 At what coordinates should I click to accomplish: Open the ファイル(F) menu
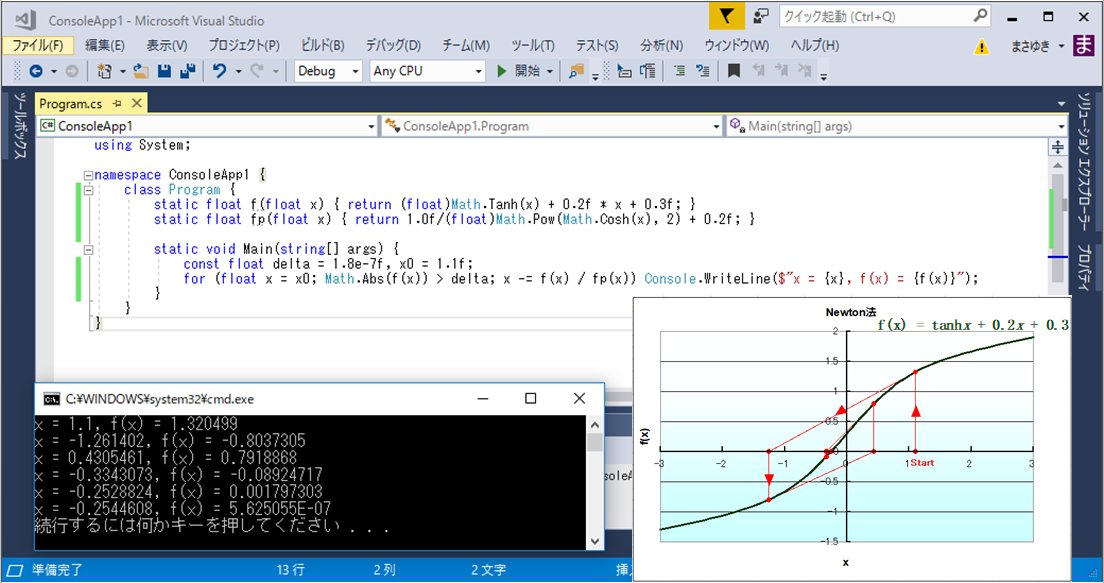point(38,46)
